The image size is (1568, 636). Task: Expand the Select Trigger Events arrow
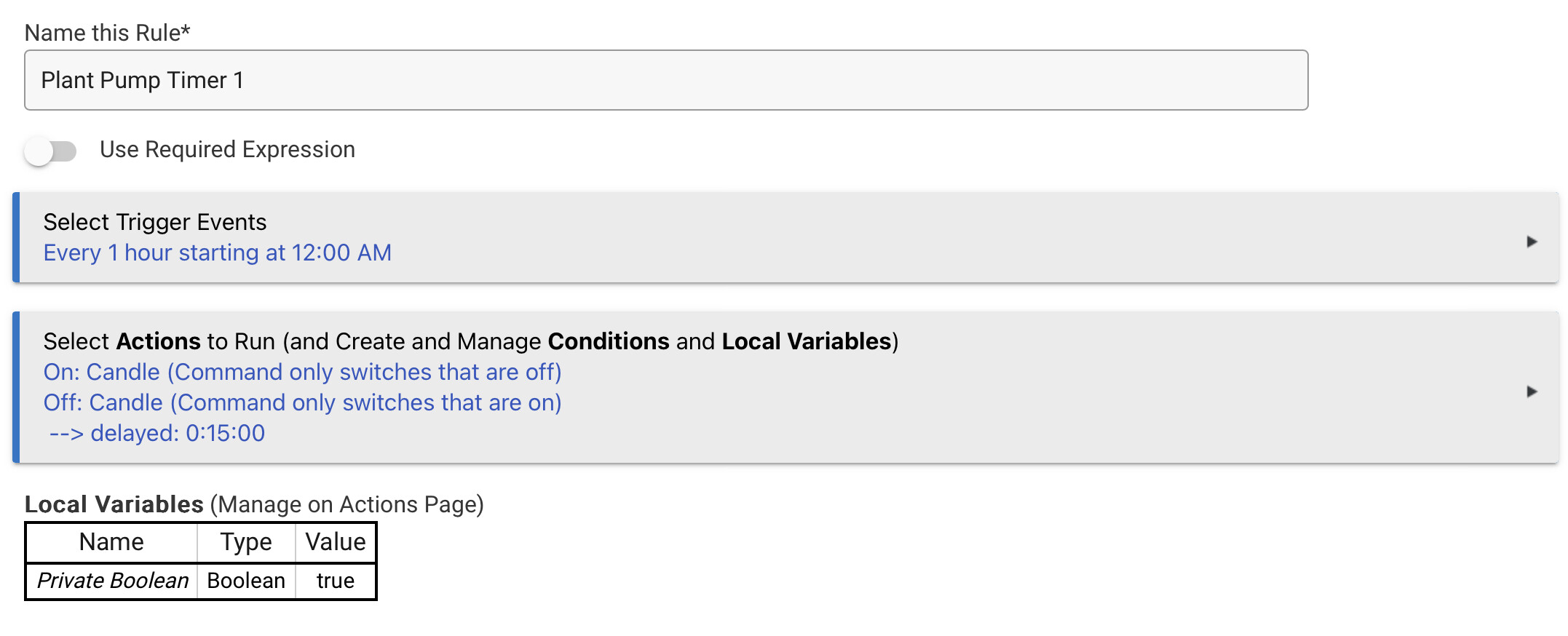[x=1532, y=242]
